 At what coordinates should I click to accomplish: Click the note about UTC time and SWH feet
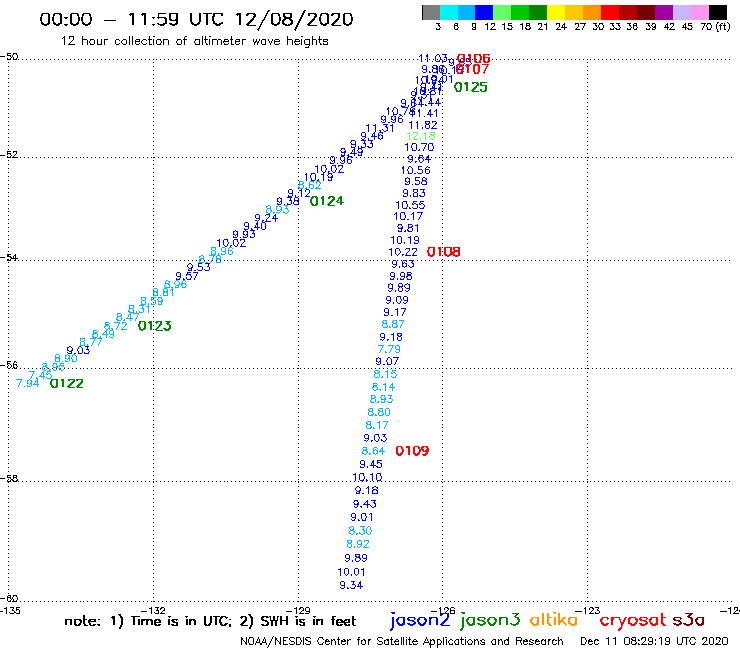click(x=210, y=621)
